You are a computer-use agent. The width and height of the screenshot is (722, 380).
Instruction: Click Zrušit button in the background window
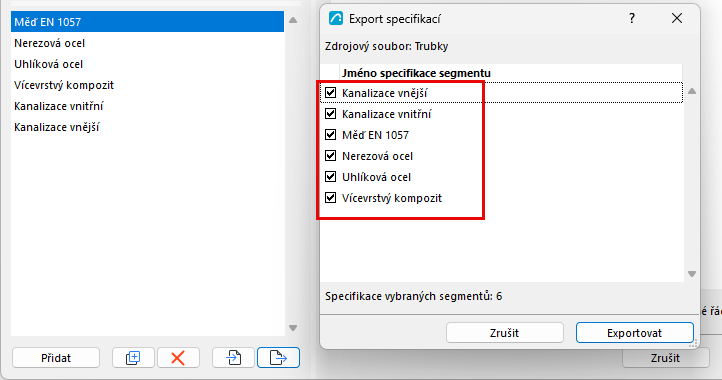click(x=665, y=358)
